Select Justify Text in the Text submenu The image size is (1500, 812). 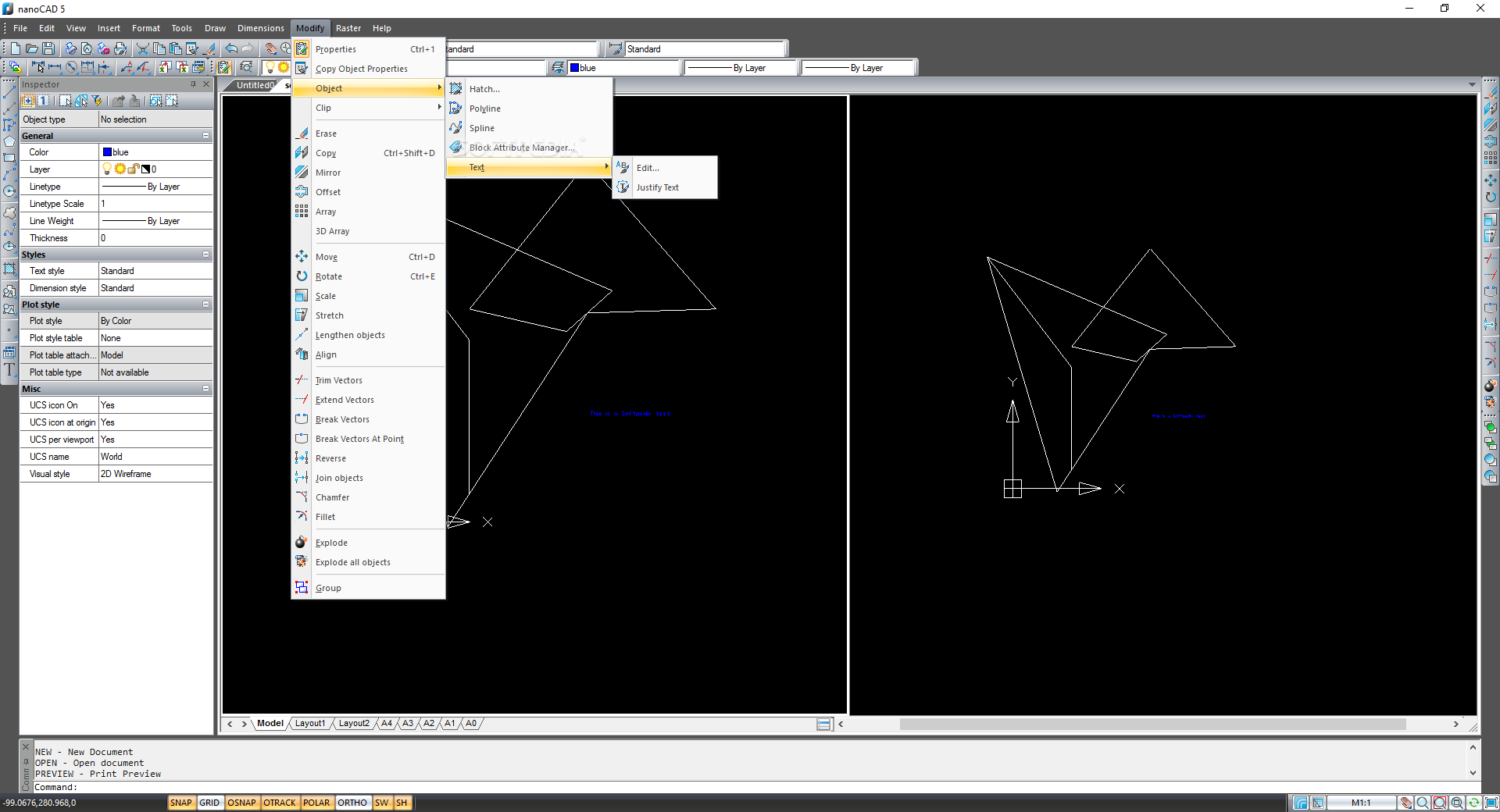665,187
